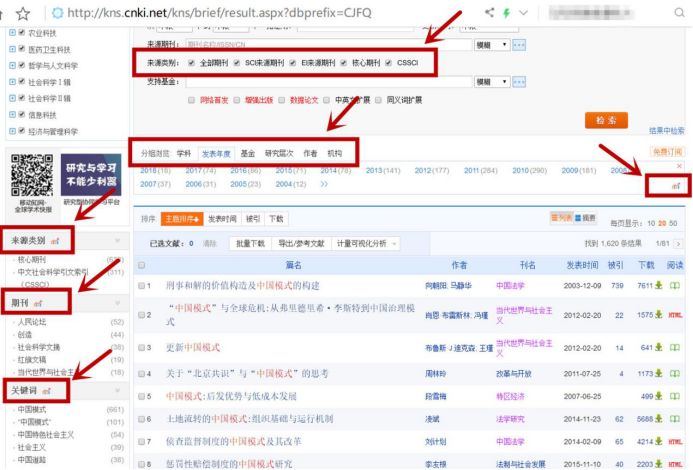Open year-distribution chart icon at right

pyautogui.click(x=676, y=186)
